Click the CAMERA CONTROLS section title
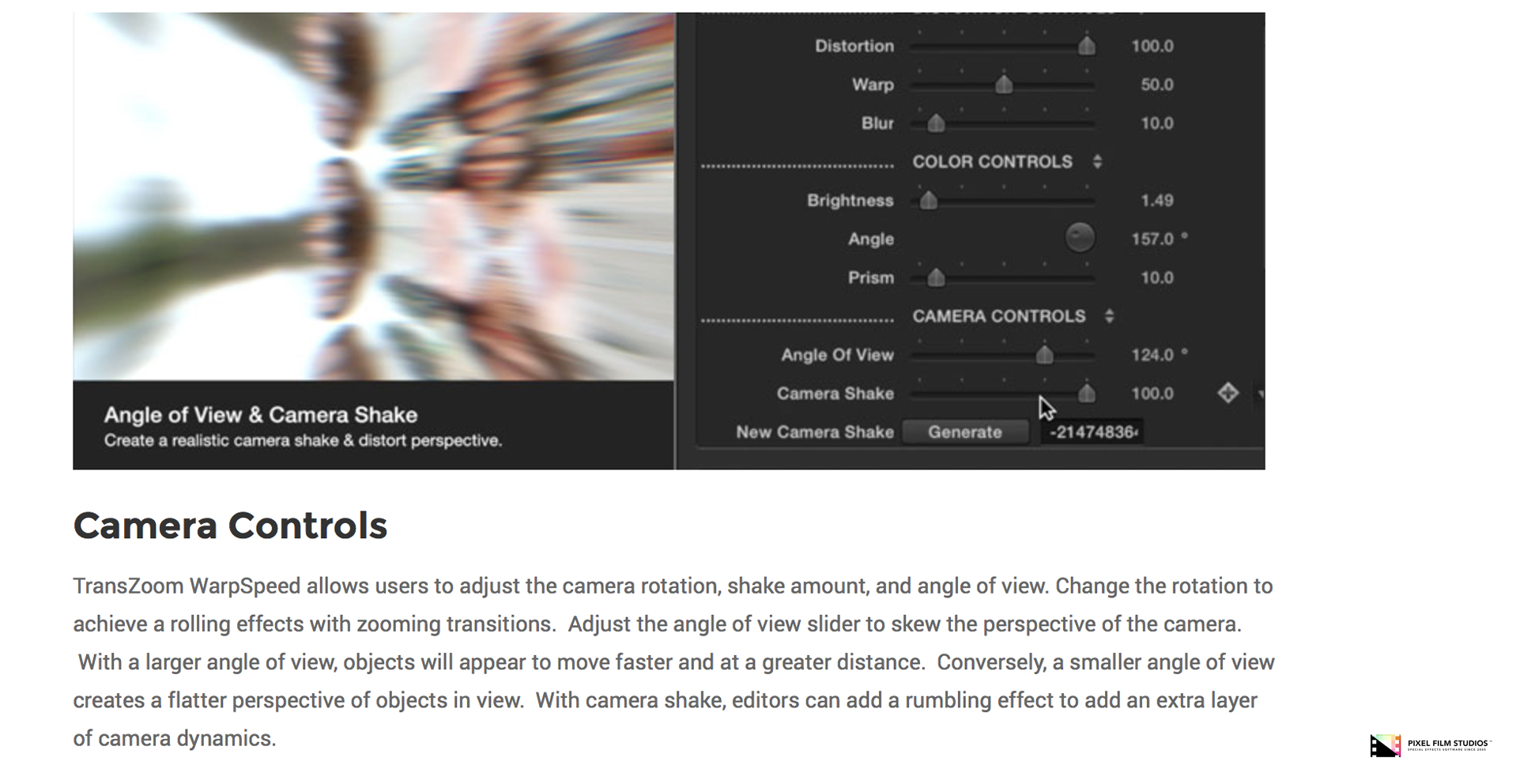This screenshot has width=1516, height=784. click(x=999, y=316)
